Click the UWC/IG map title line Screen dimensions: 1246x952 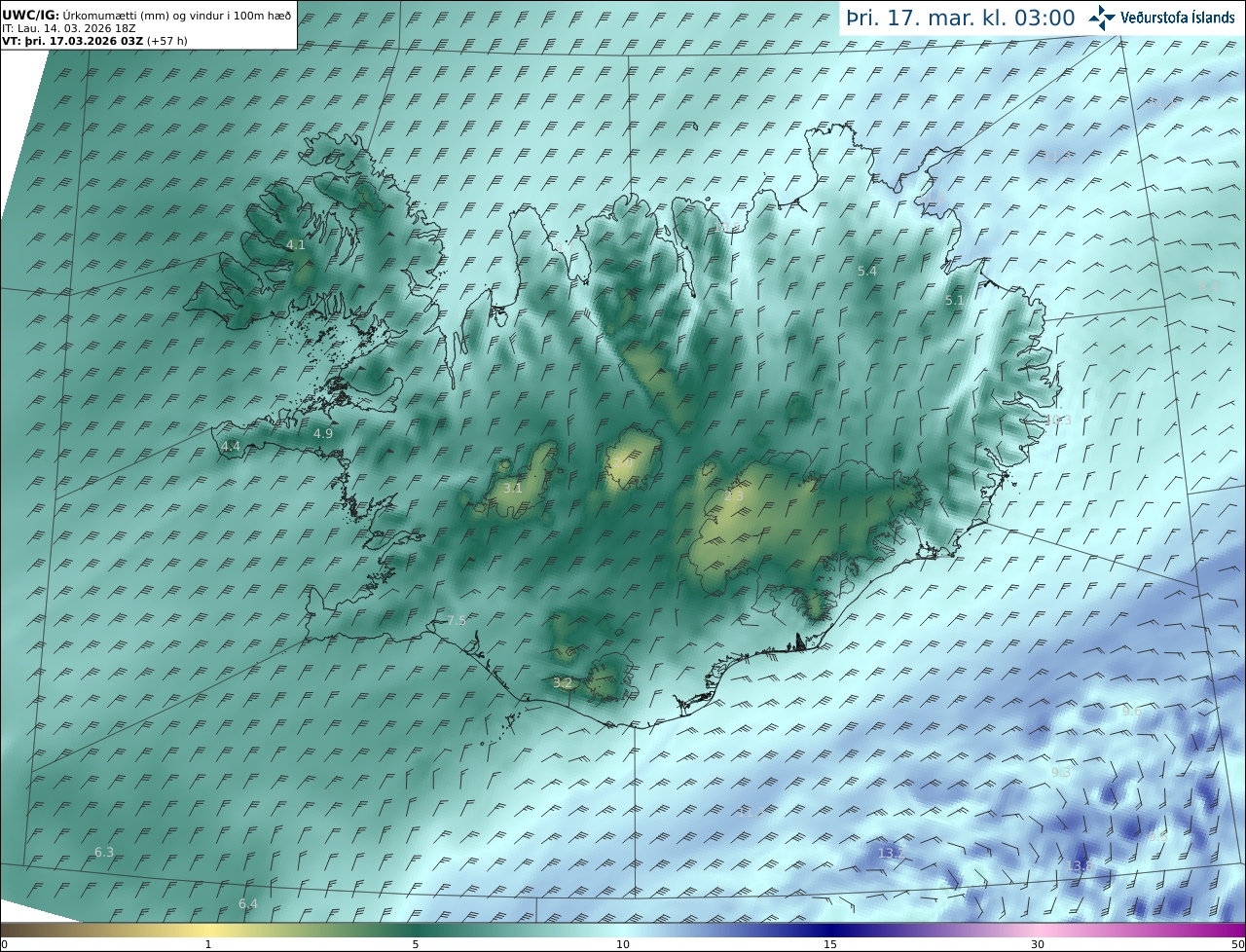tap(146, 16)
